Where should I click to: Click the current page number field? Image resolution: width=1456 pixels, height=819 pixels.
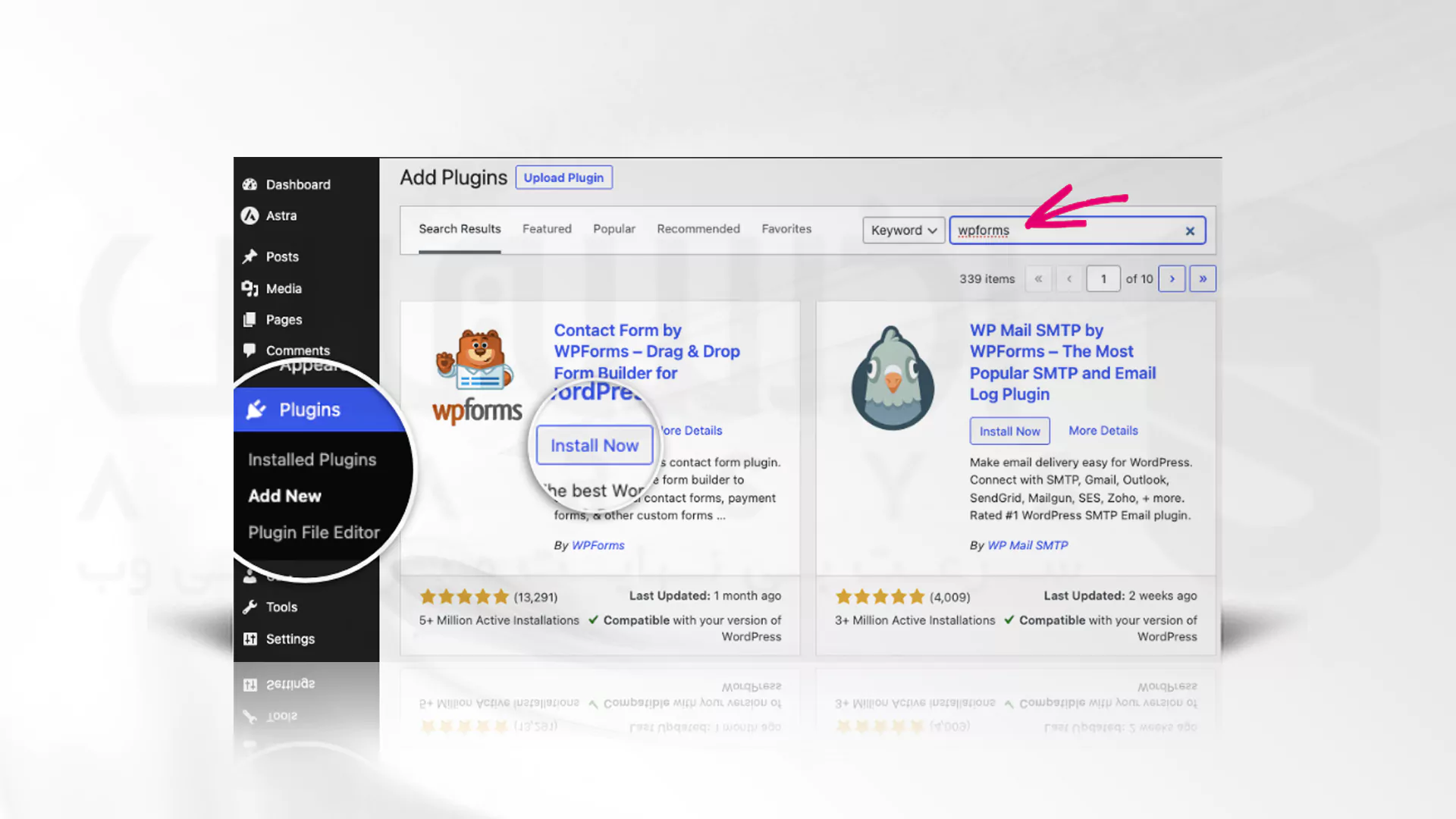click(1103, 278)
